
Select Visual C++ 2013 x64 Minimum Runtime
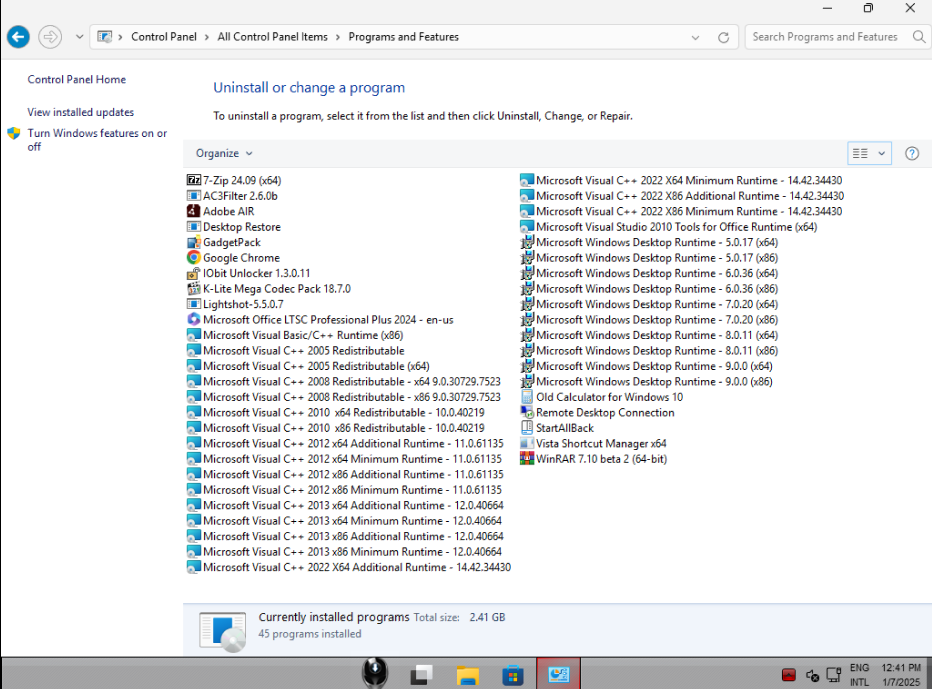tap(344, 520)
